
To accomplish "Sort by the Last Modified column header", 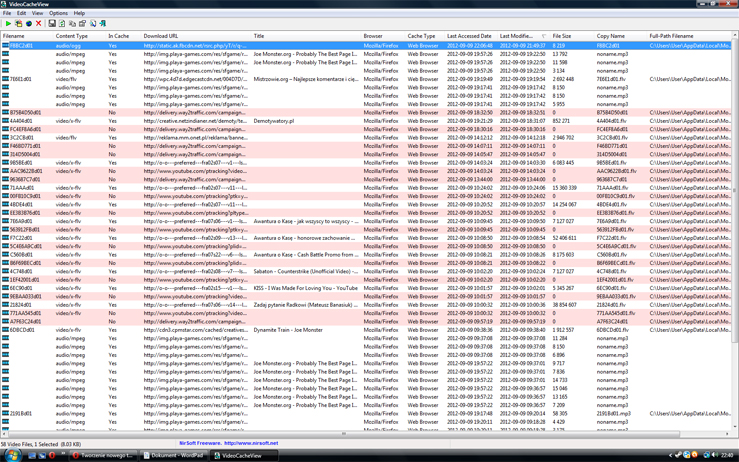I will pyautogui.click(x=525, y=36).
